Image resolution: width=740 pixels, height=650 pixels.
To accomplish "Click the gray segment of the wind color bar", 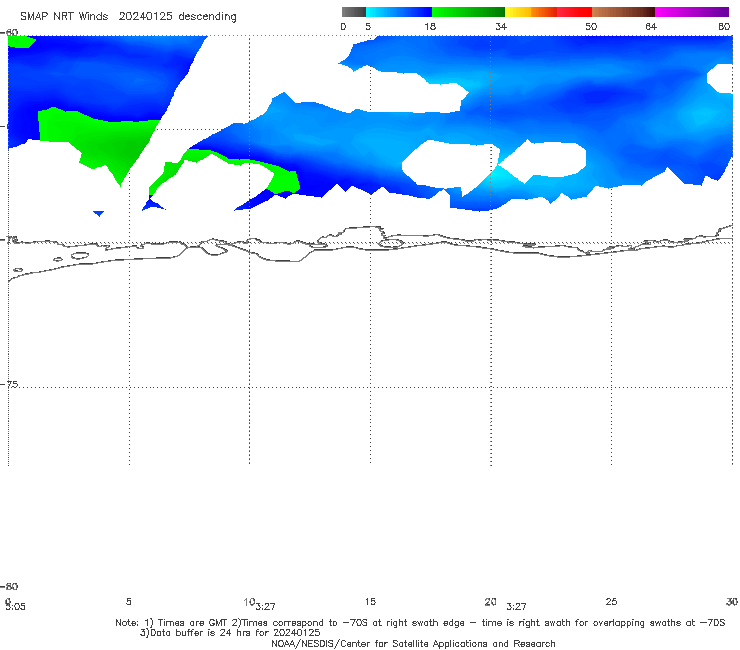I will tap(354, 12).
